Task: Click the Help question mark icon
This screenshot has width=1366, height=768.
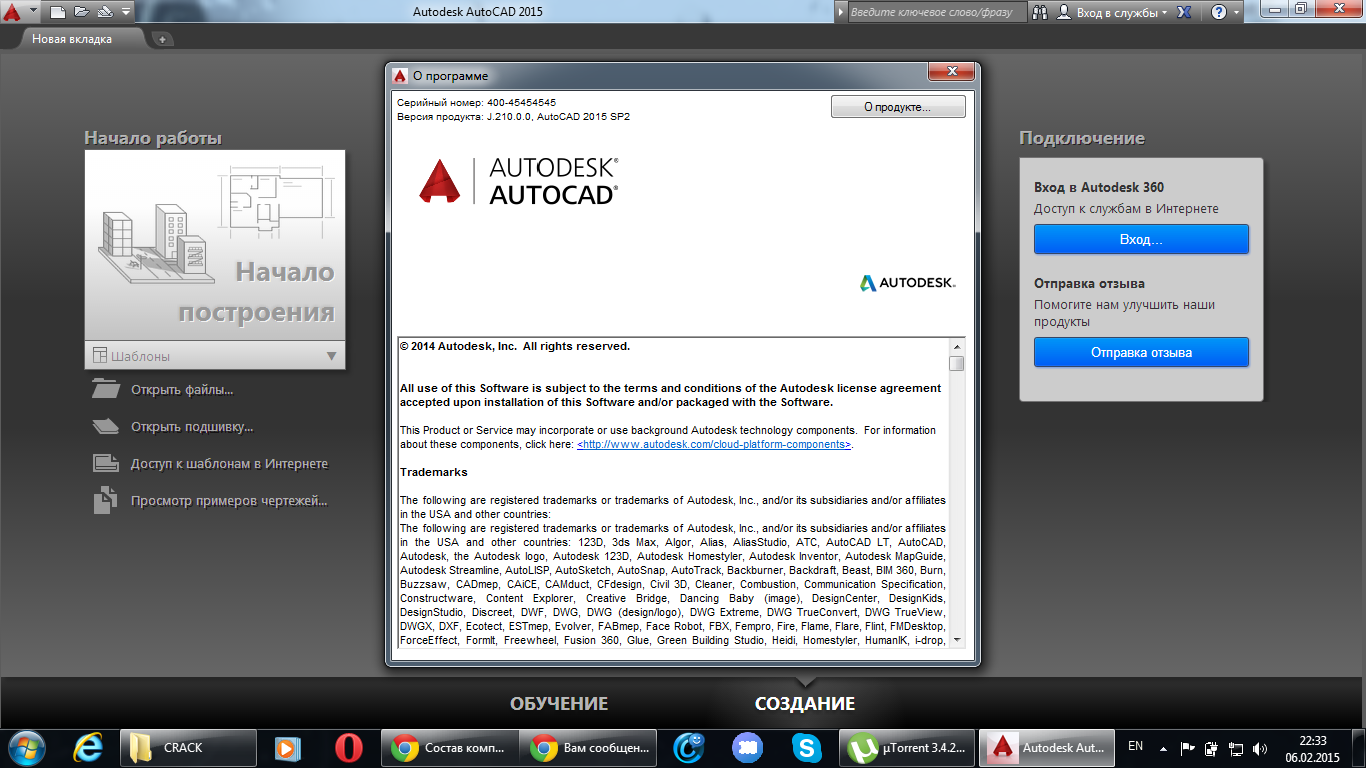Action: [x=1218, y=12]
